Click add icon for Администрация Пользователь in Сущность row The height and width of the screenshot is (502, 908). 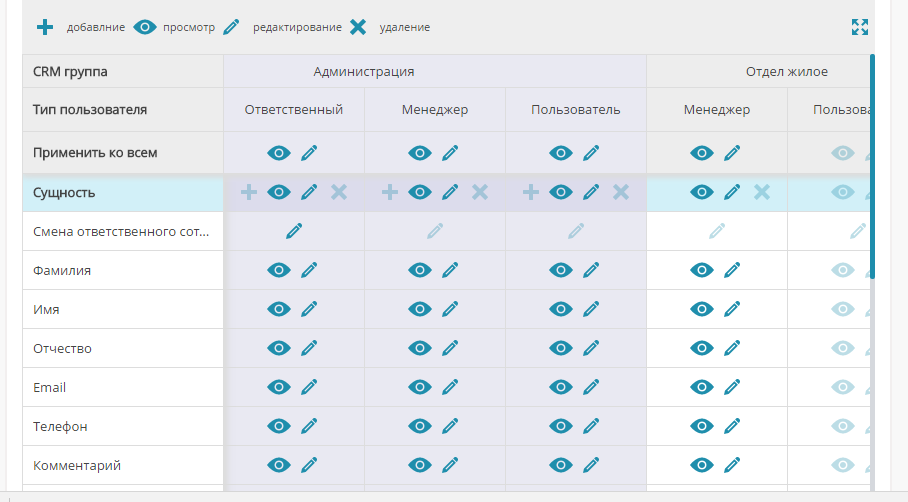(x=531, y=192)
